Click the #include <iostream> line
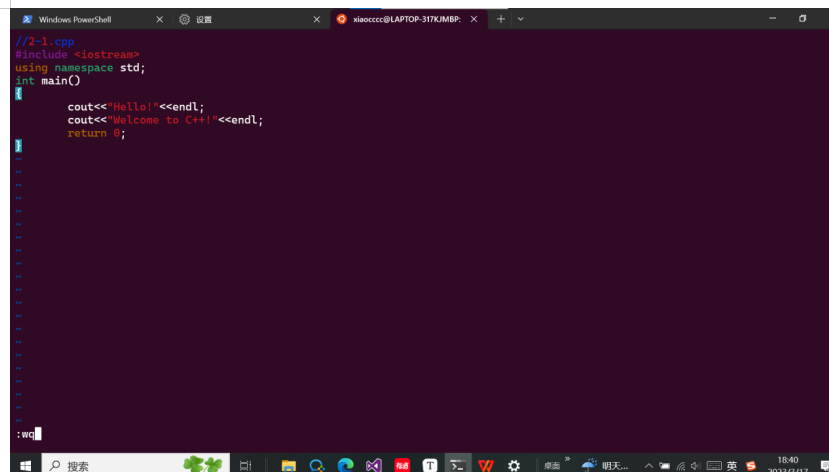Viewport: 829px width, 472px height. pyautogui.click(x=77, y=54)
